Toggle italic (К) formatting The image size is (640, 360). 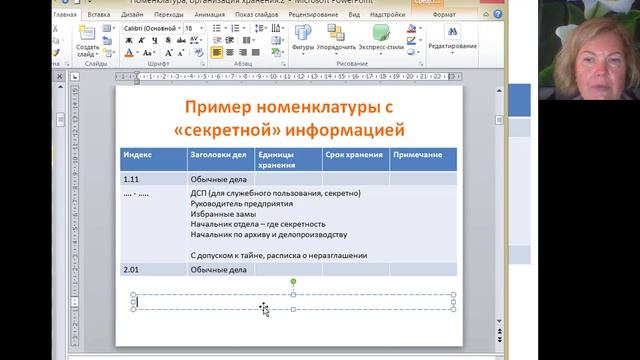[142, 40]
